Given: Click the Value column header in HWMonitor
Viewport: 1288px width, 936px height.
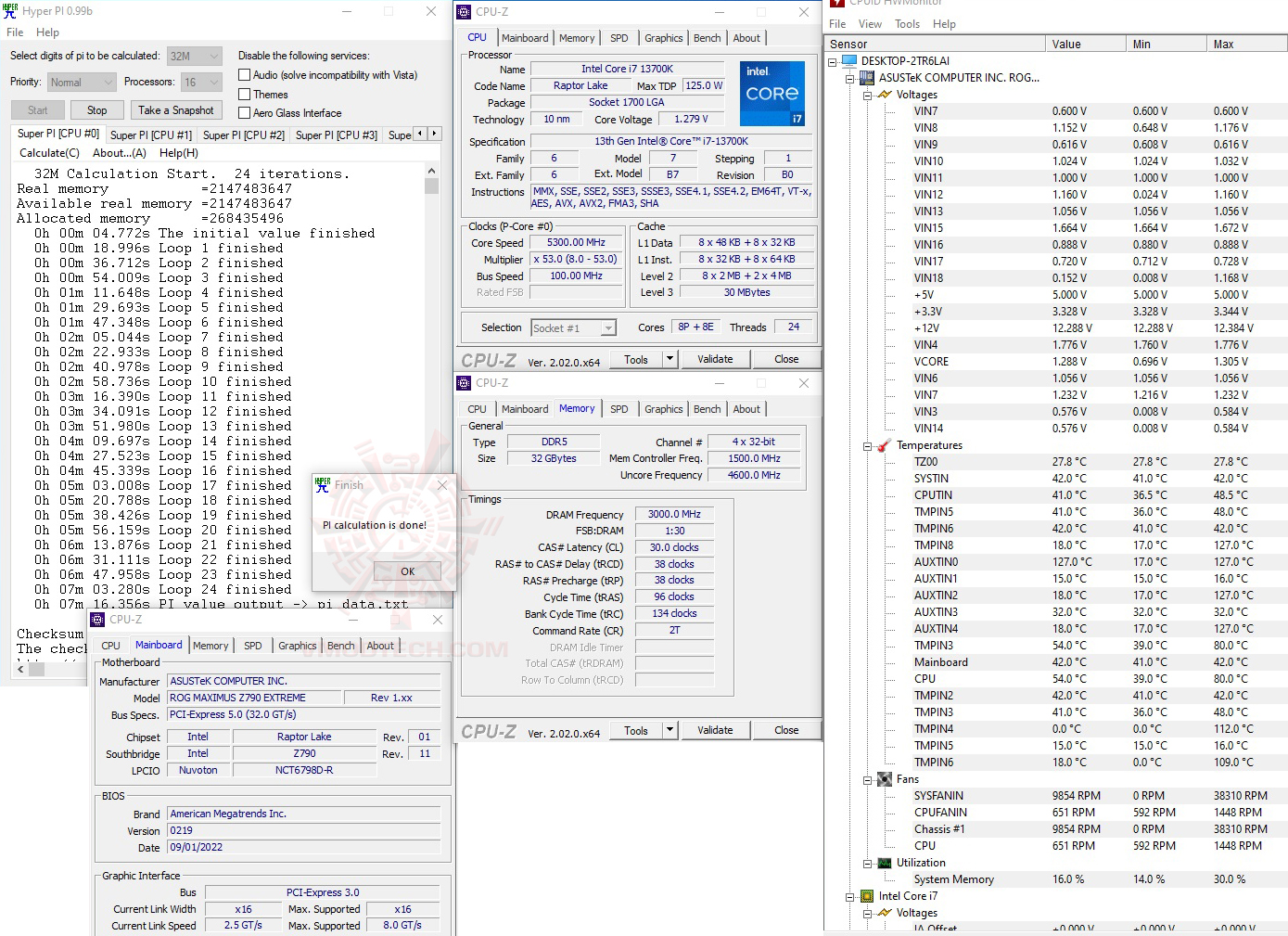Looking at the screenshot, I should [x=1084, y=44].
